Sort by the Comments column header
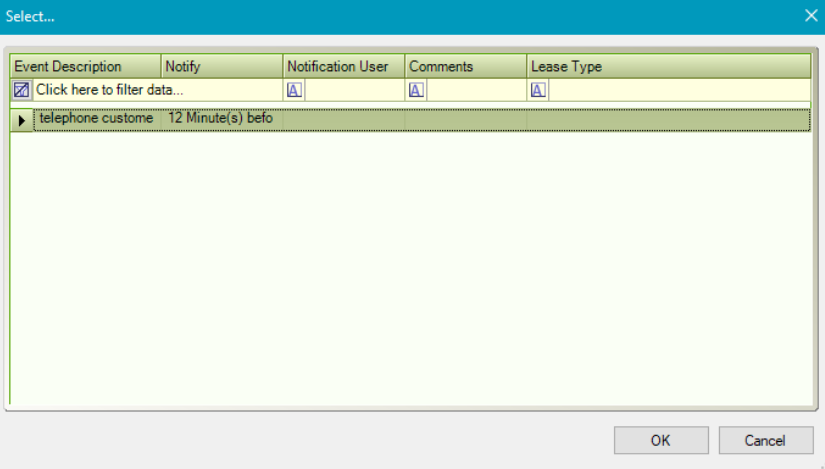Viewport: 825px width, 469px height. [466, 66]
